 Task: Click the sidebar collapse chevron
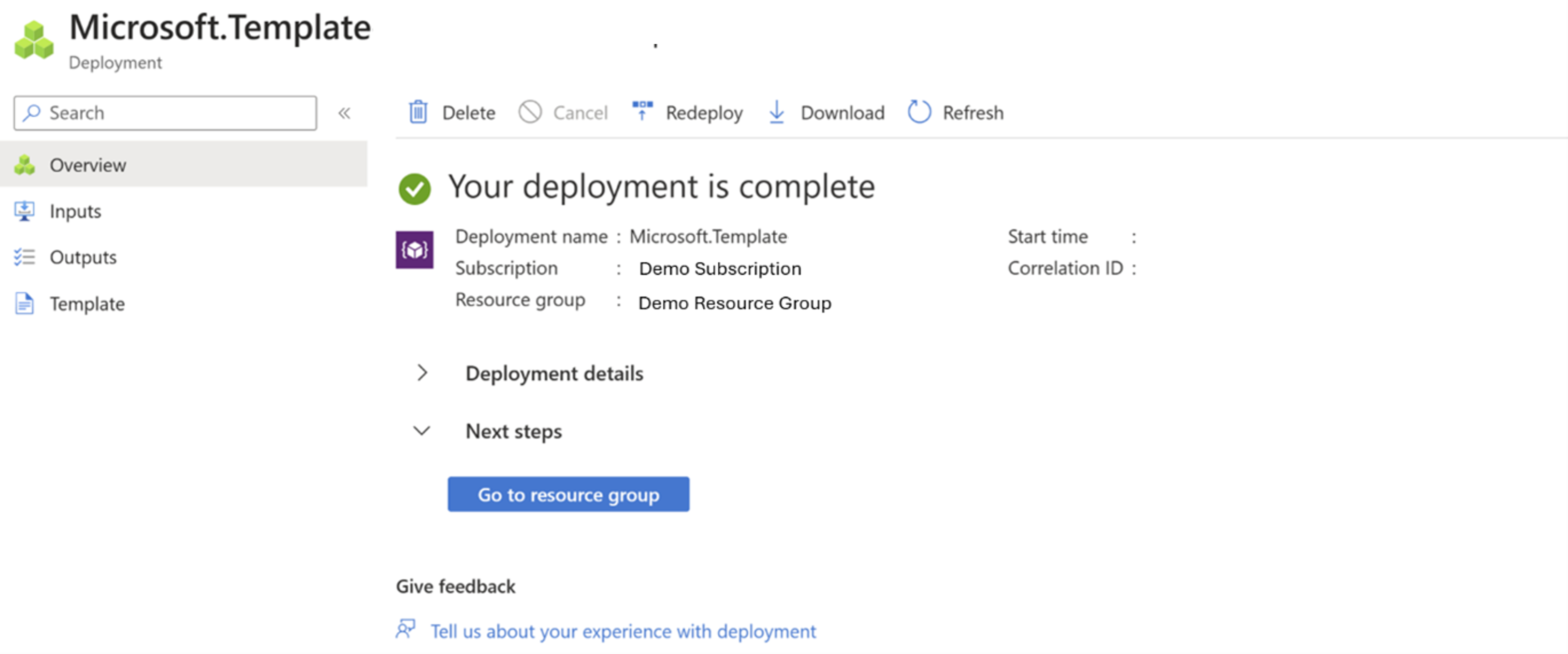coord(347,113)
